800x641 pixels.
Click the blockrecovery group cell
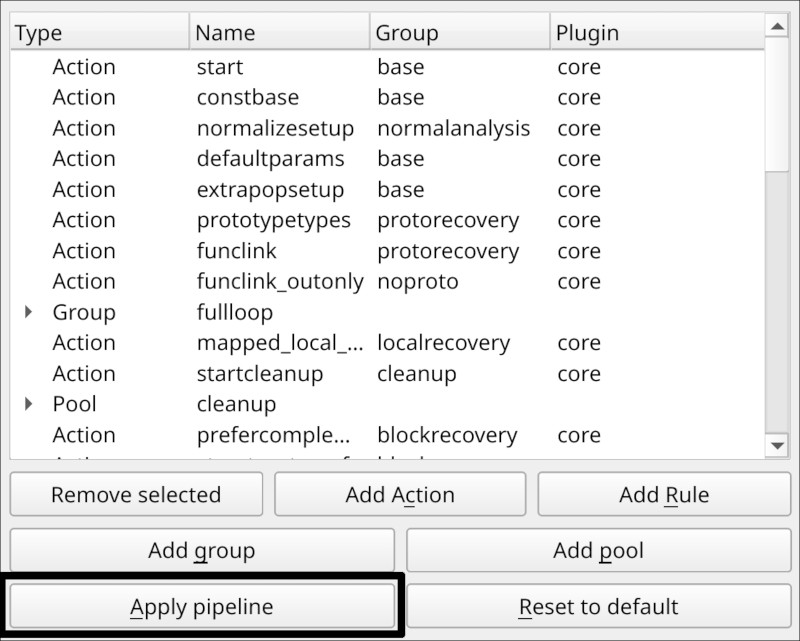(447, 435)
